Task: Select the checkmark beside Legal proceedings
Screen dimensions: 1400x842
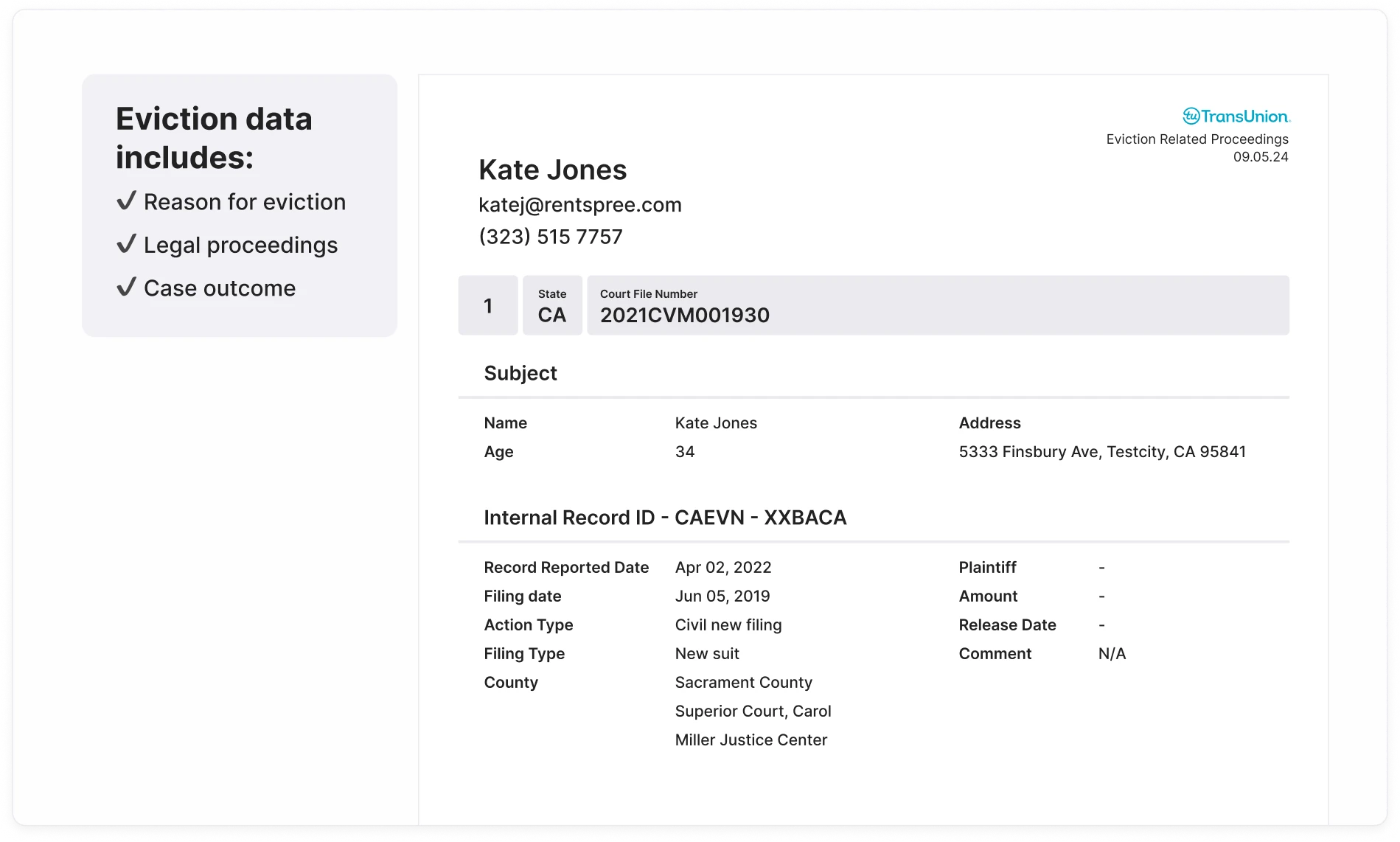Action: coord(127,243)
